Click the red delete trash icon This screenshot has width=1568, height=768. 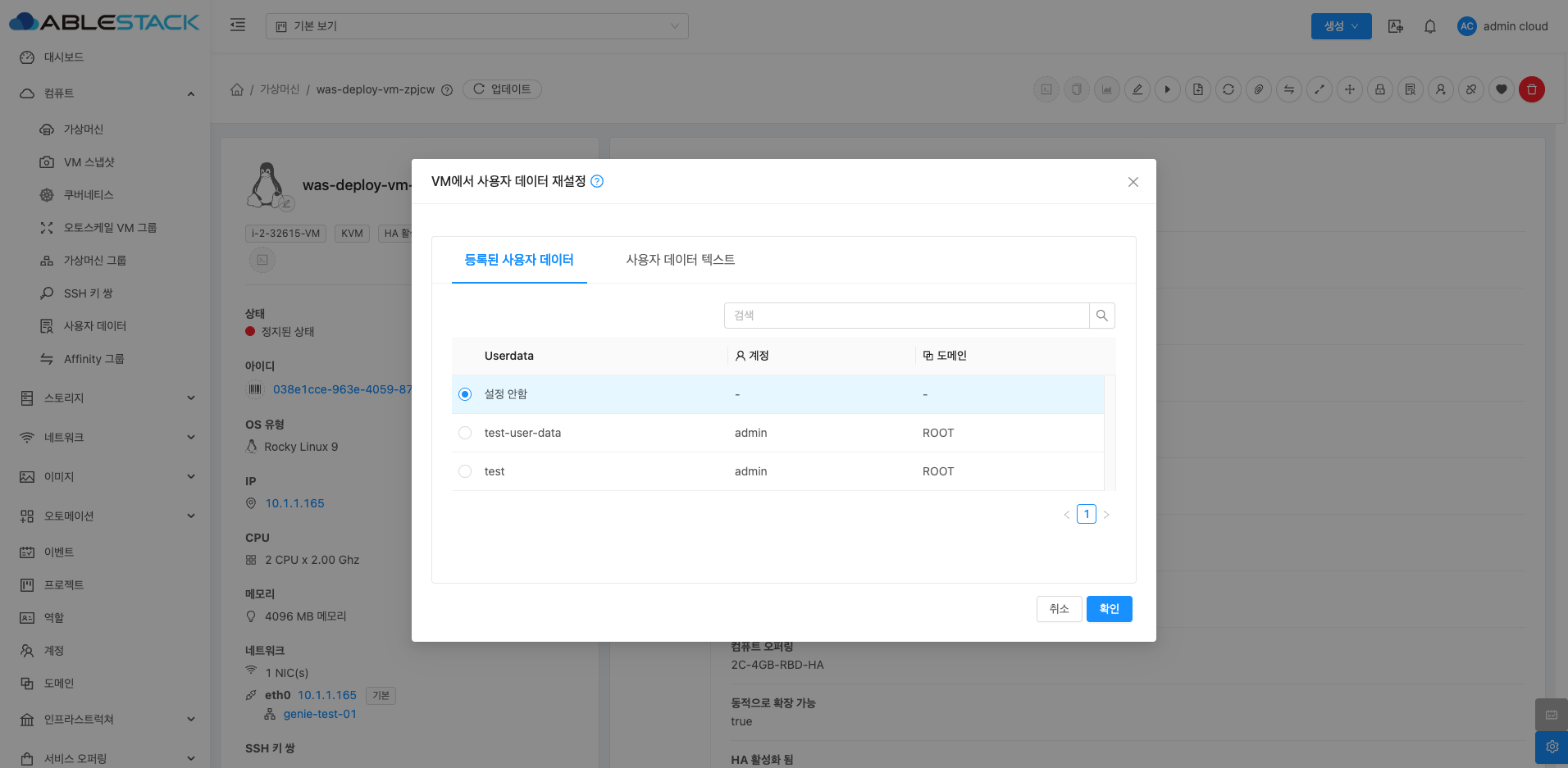click(x=1531, y=89)
